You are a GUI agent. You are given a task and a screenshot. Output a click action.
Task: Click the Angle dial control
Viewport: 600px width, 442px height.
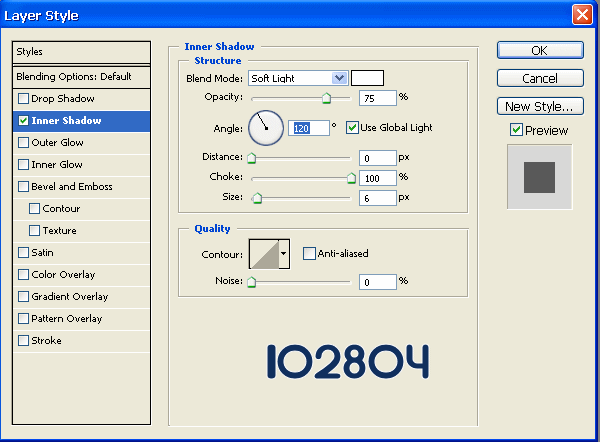[266, 128]
